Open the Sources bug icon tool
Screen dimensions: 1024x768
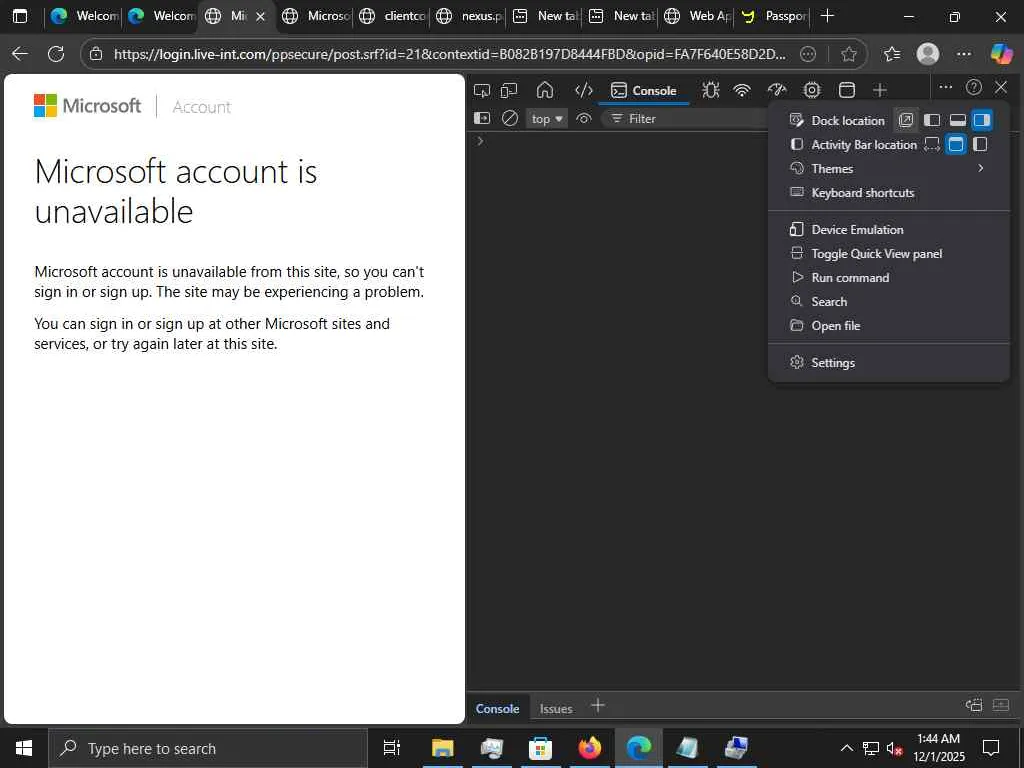[711, 90]
